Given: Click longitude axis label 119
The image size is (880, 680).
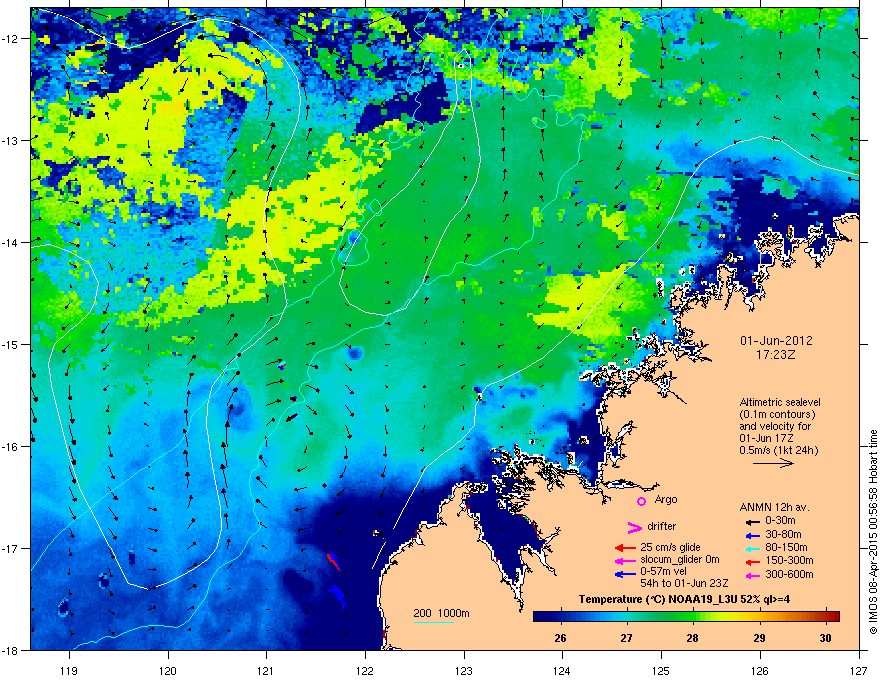Looking at the screenshot, I should click(69, 670).
